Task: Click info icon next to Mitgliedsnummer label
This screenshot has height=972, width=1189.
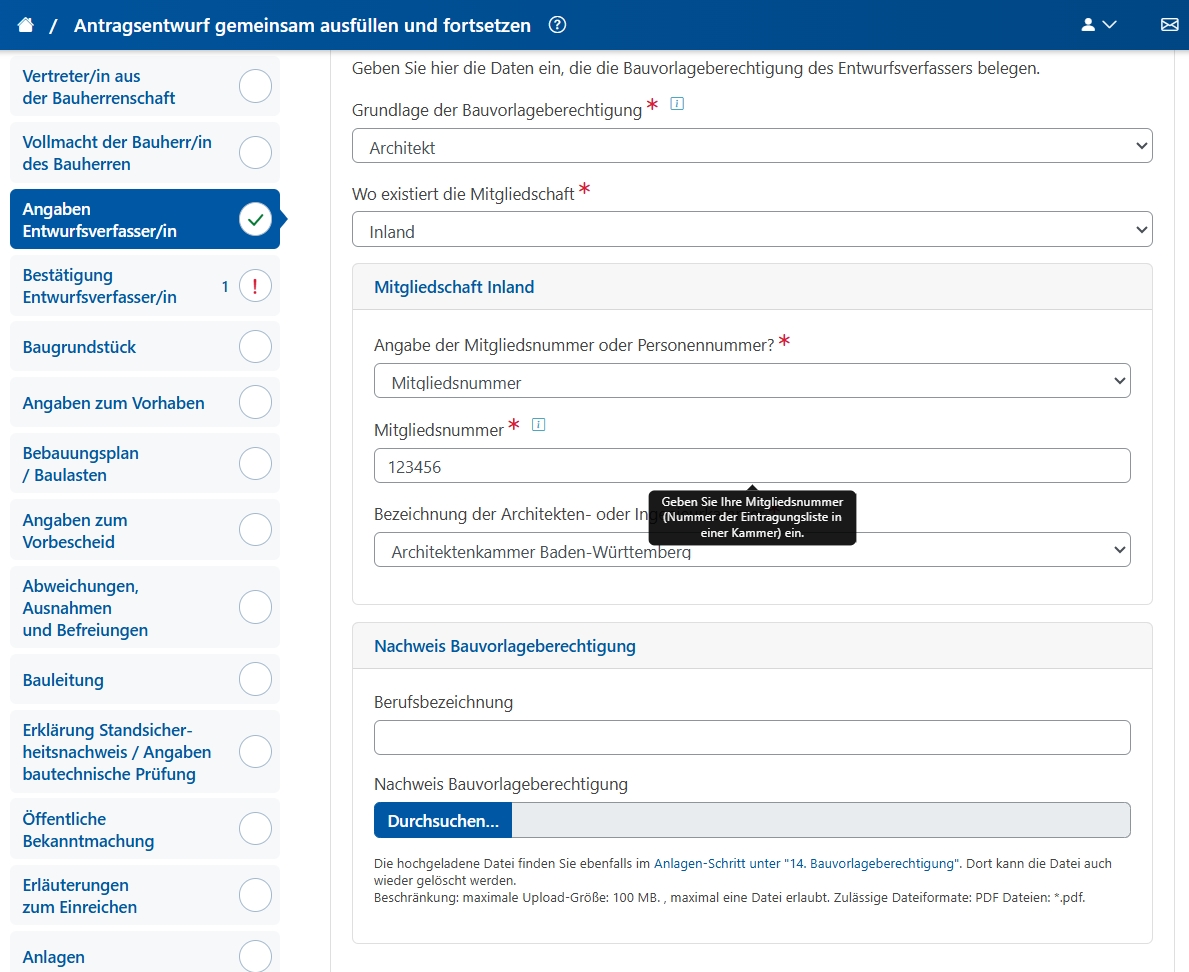Action: 539,425
